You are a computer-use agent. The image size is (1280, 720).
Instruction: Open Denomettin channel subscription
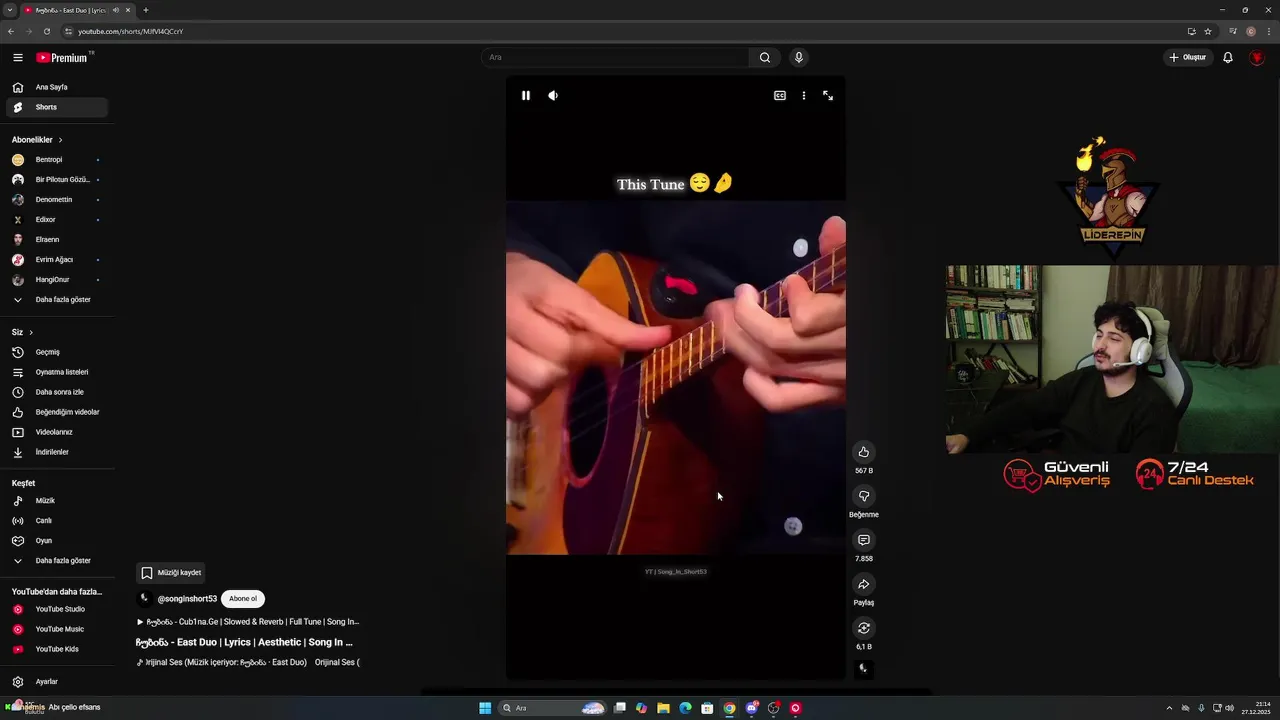(56, 200)
